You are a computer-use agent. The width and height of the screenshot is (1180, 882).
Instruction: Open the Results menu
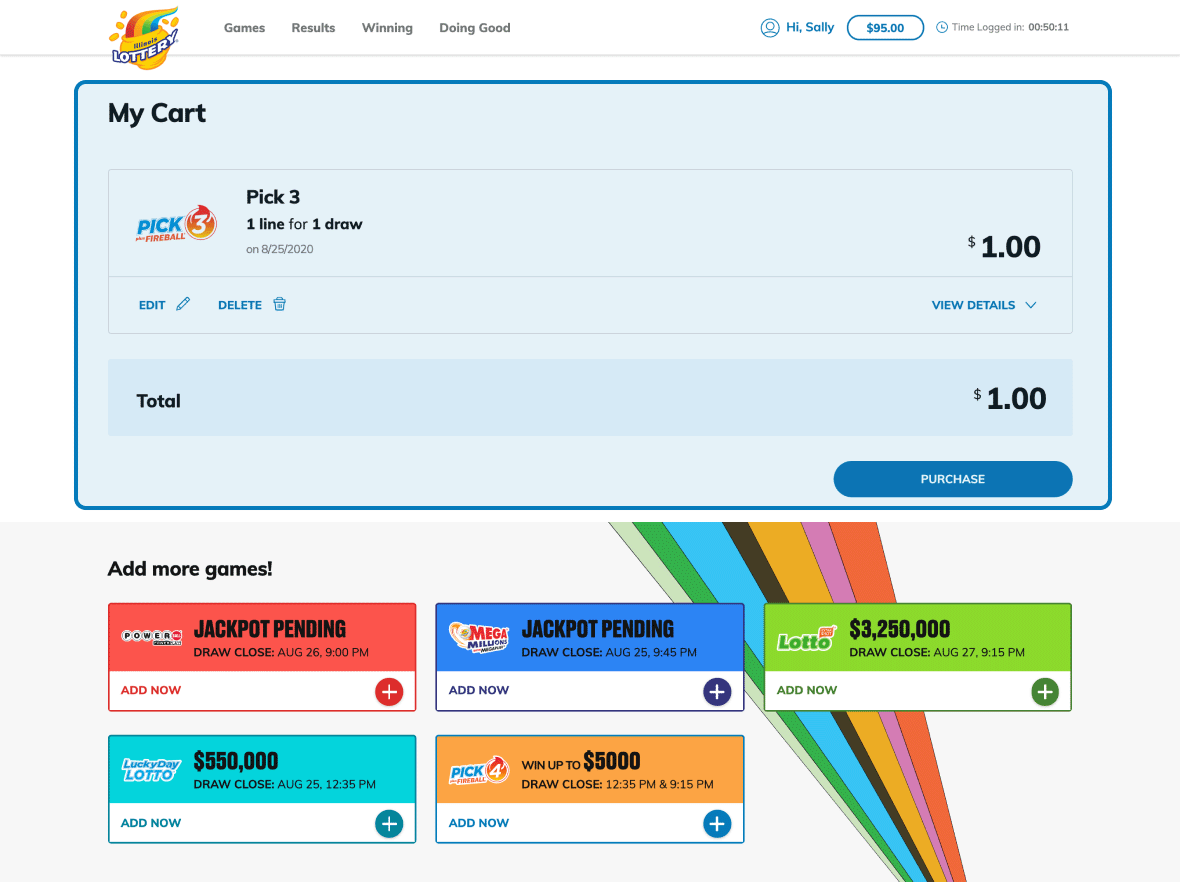(313, 28)
